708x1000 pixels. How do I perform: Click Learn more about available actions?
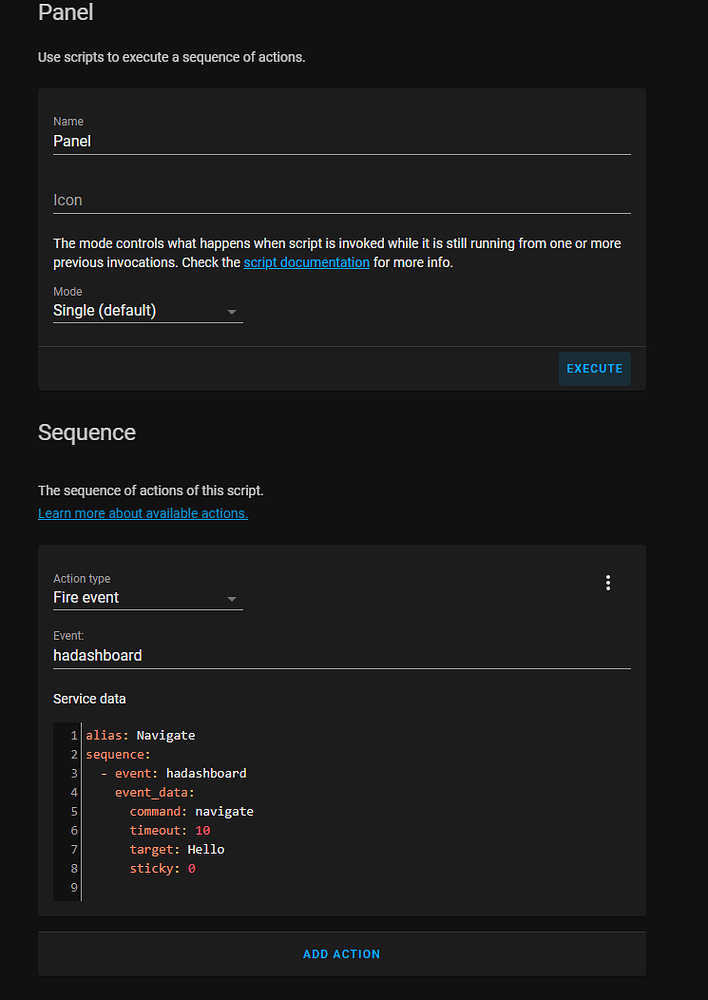[x=143, y=513]
